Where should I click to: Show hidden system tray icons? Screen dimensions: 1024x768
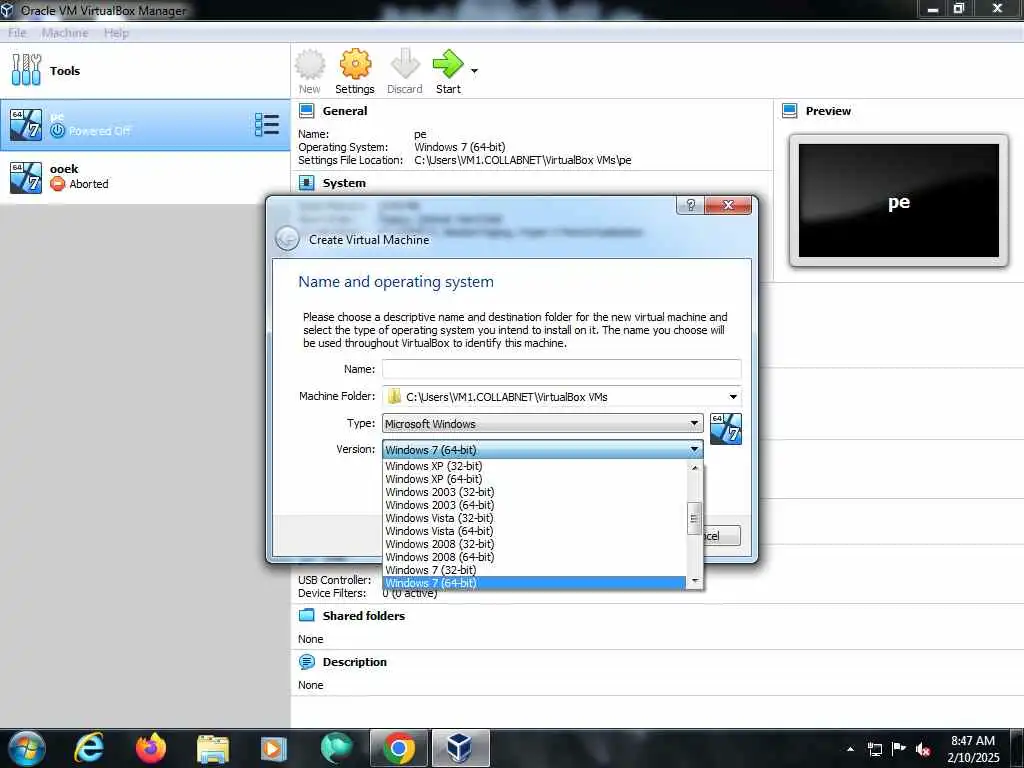tap(850, 748)
